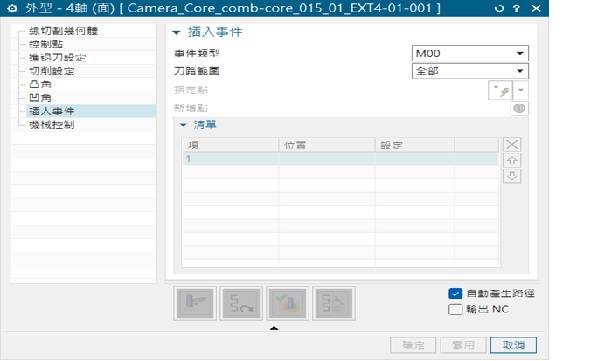
Task: Click the reset icon in title bar
Action: click(x=499, y=8)
